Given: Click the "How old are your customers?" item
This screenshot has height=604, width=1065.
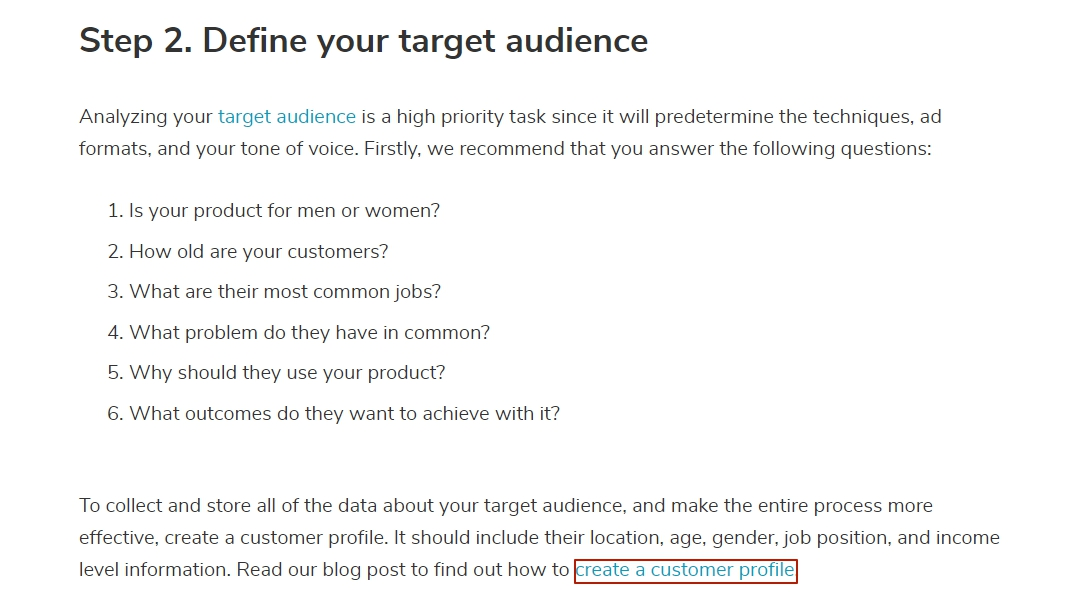Looking at the screenshot, I should point(258,252).
